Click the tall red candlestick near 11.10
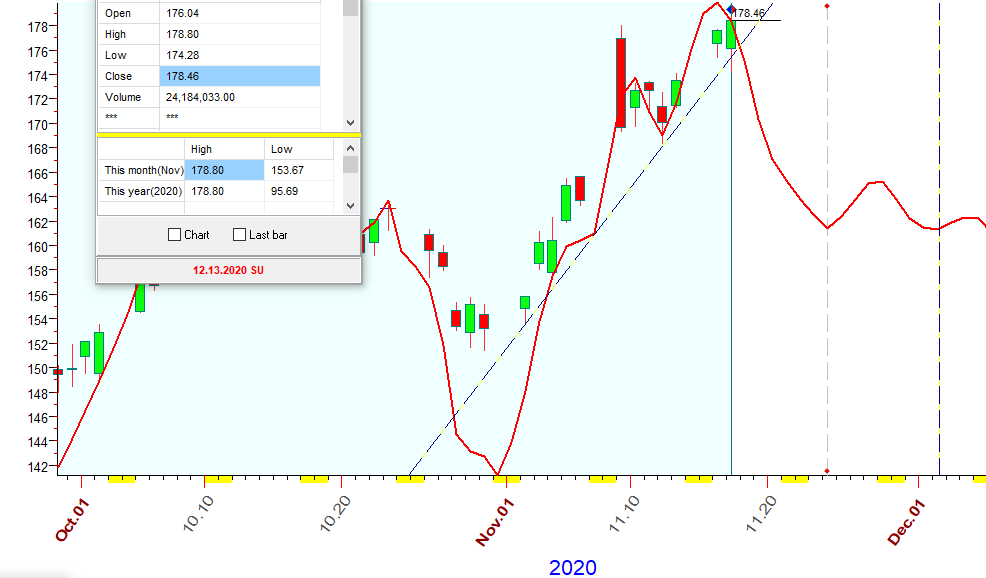 621,83
